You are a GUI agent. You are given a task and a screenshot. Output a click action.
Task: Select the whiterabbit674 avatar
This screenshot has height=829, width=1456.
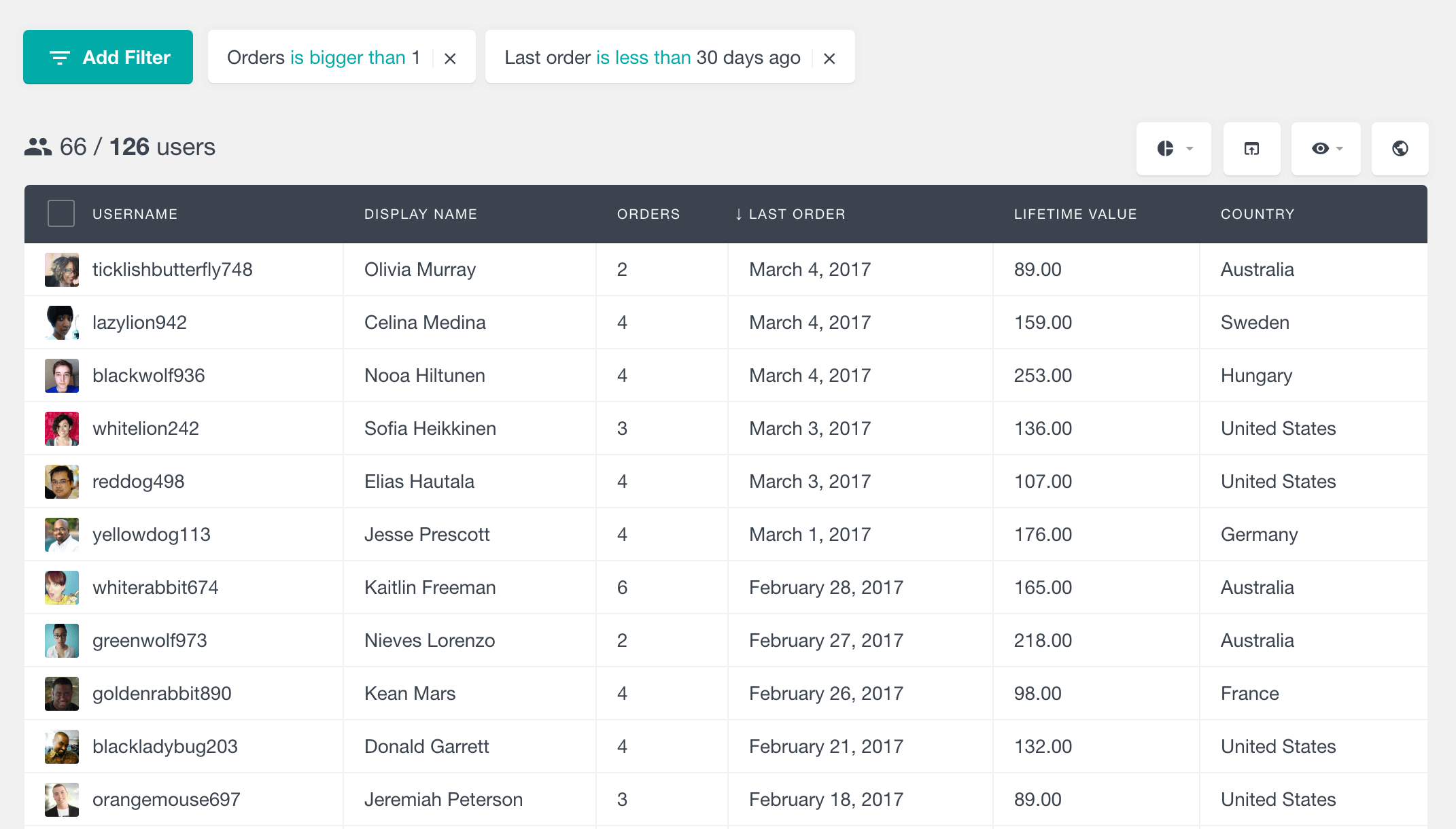click(62, 588)
